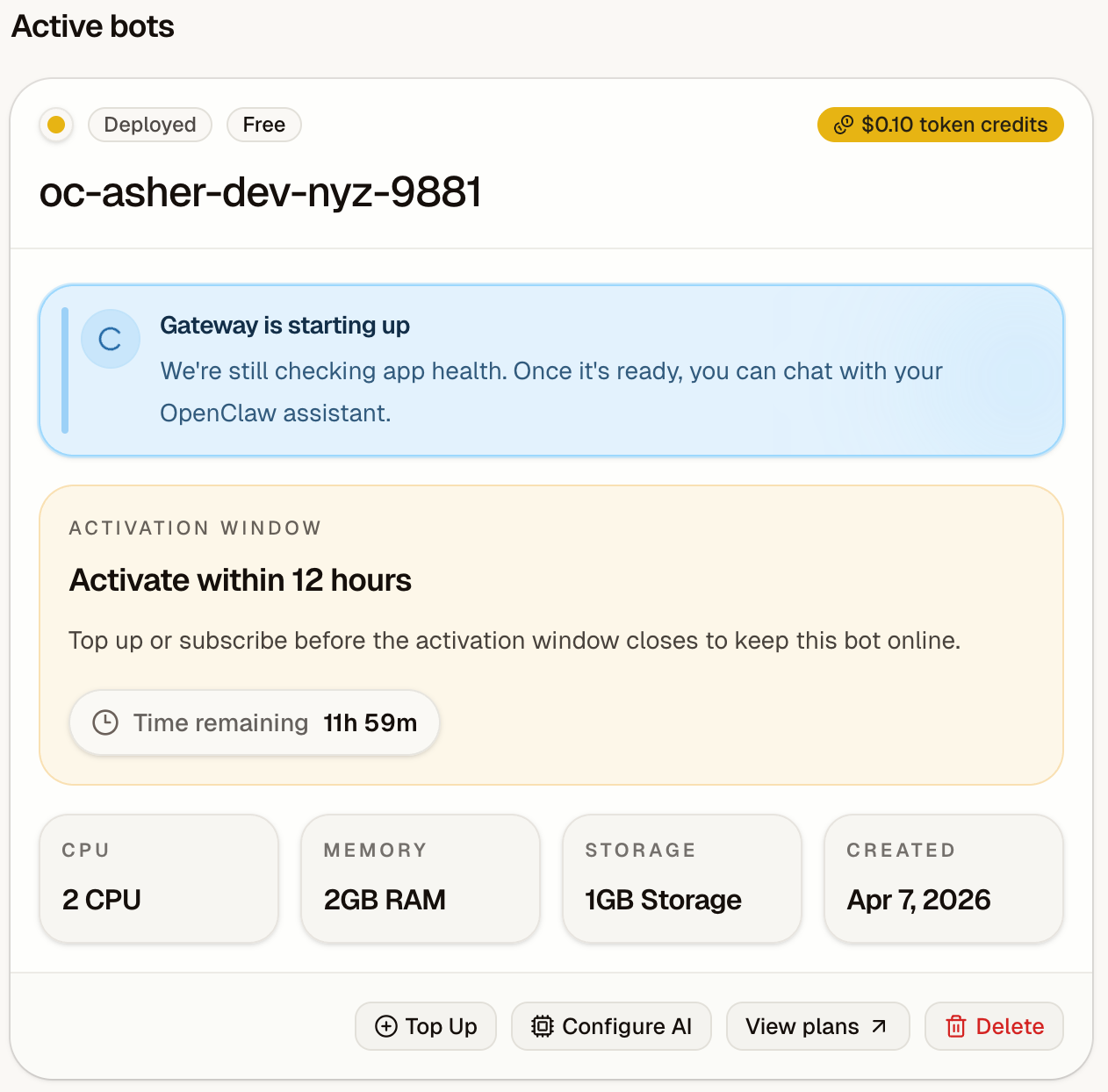Open Configure AI settings
This screenshot has width=1108, height=1092.
(611, 1026)
